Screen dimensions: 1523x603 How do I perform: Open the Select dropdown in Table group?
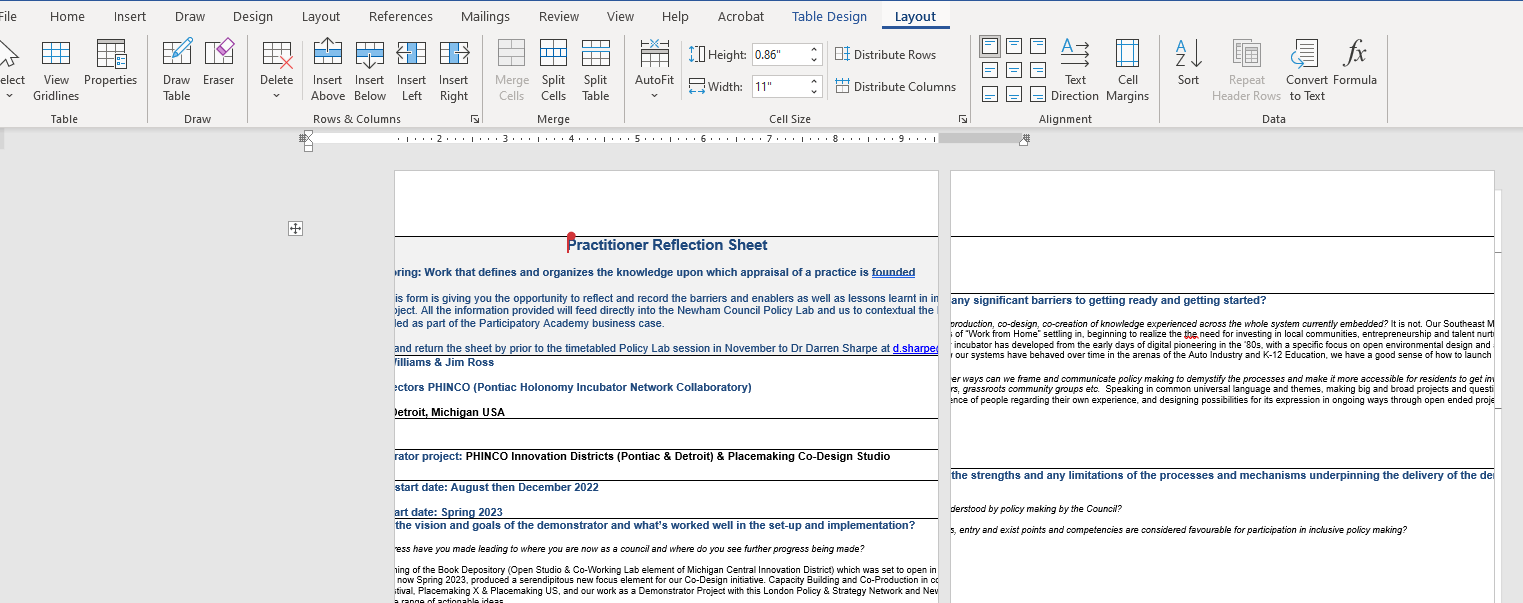(x=11, y=70)
